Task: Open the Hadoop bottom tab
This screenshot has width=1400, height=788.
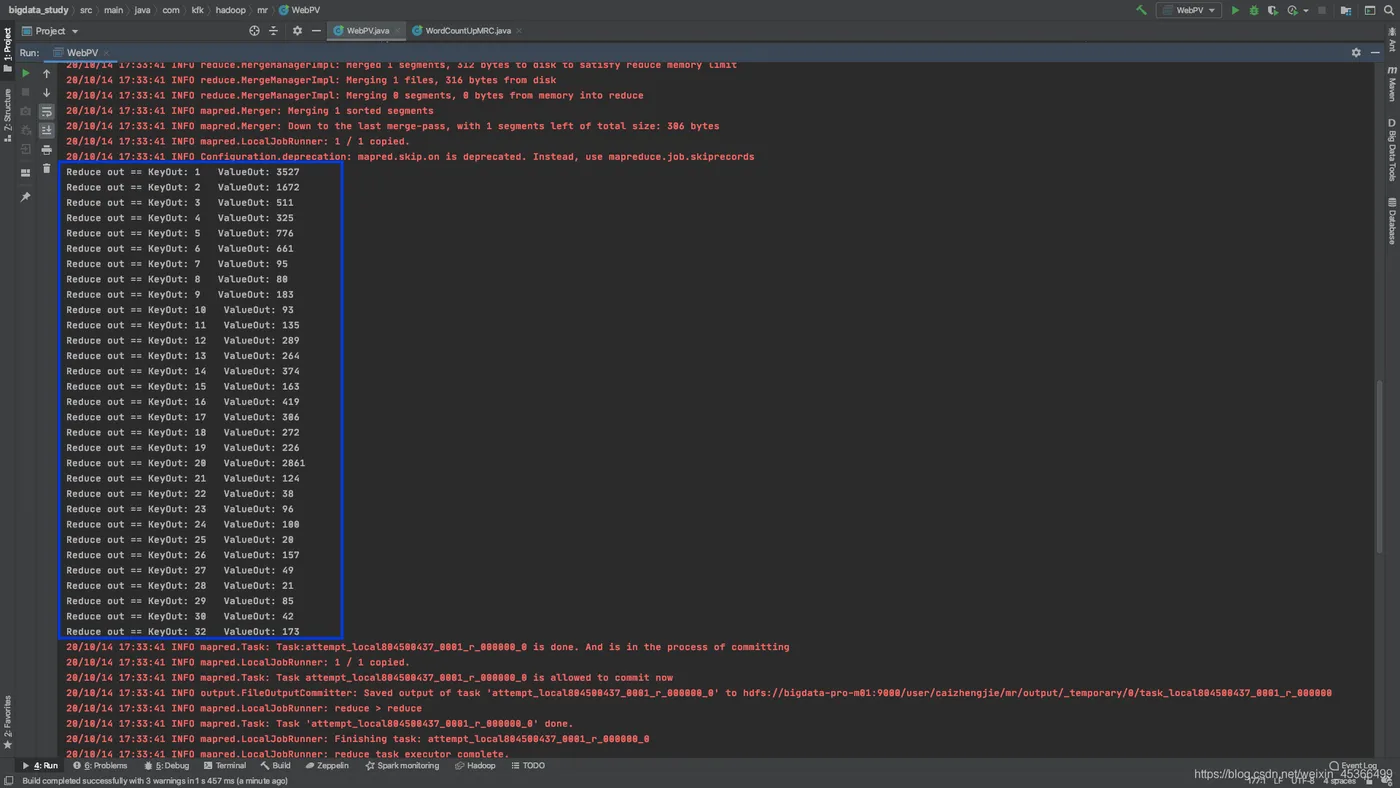Action: click(x=475, y=766)
